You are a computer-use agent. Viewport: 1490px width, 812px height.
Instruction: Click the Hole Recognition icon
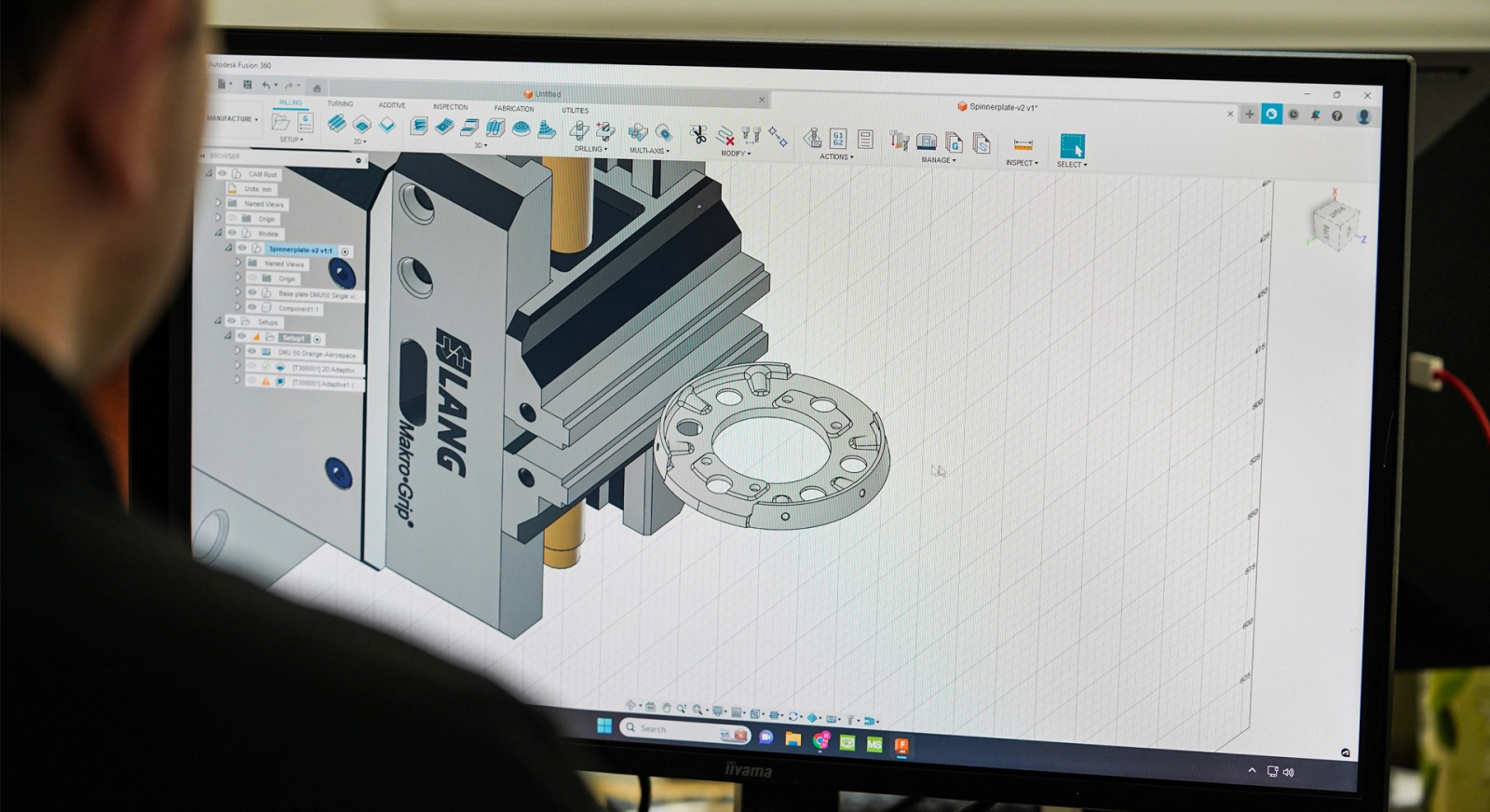[605, 131]
